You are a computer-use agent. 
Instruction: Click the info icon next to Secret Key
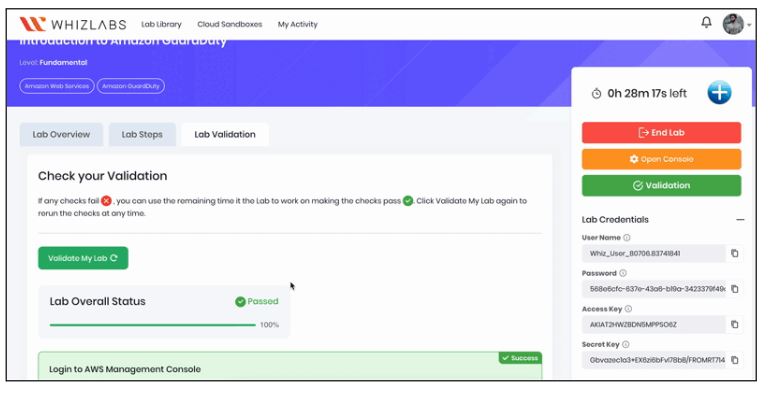pos(626,344)
